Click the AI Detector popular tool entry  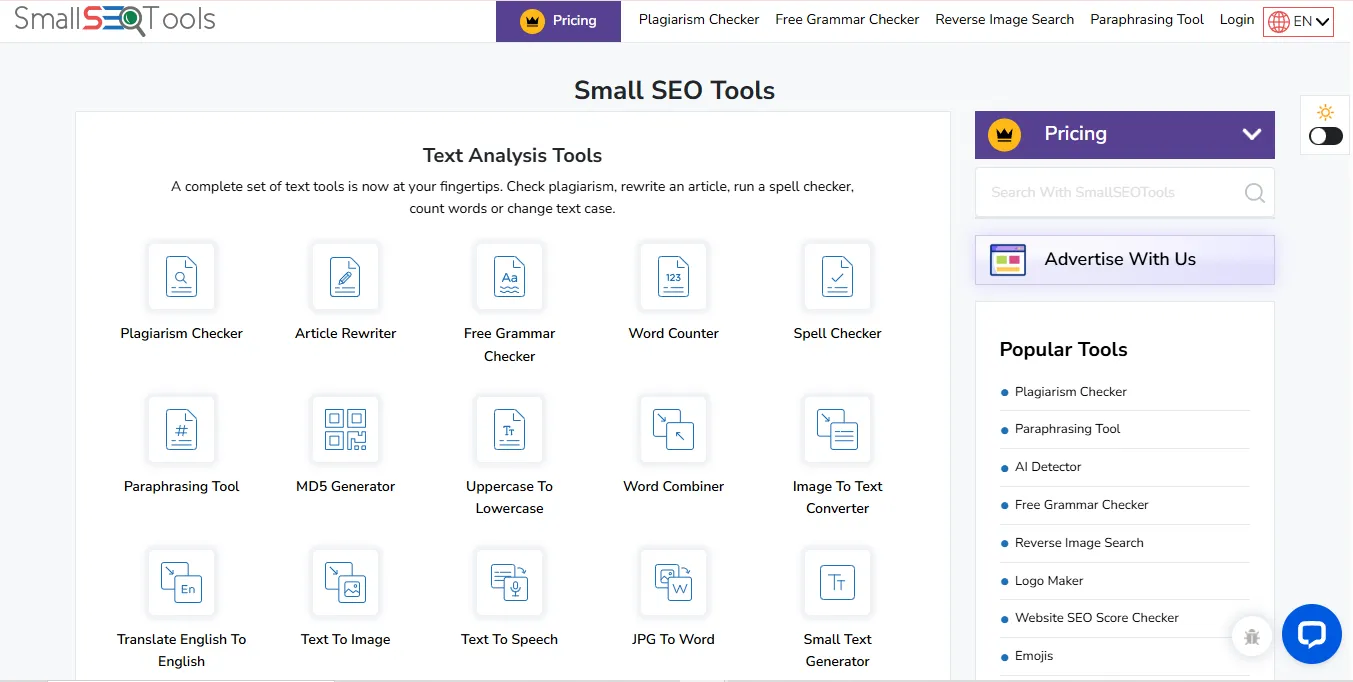[1048, 466]
